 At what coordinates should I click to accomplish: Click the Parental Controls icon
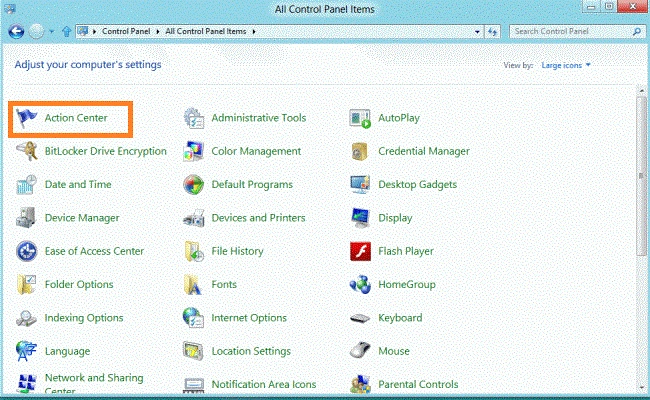pos(360,384)
